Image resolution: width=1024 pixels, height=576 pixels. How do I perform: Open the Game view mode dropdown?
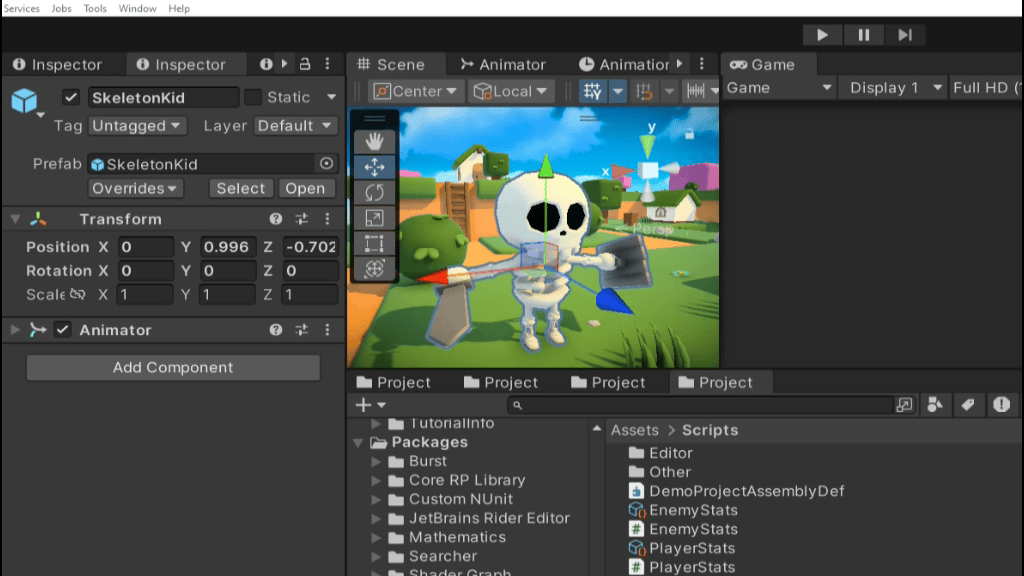[778, 88]
